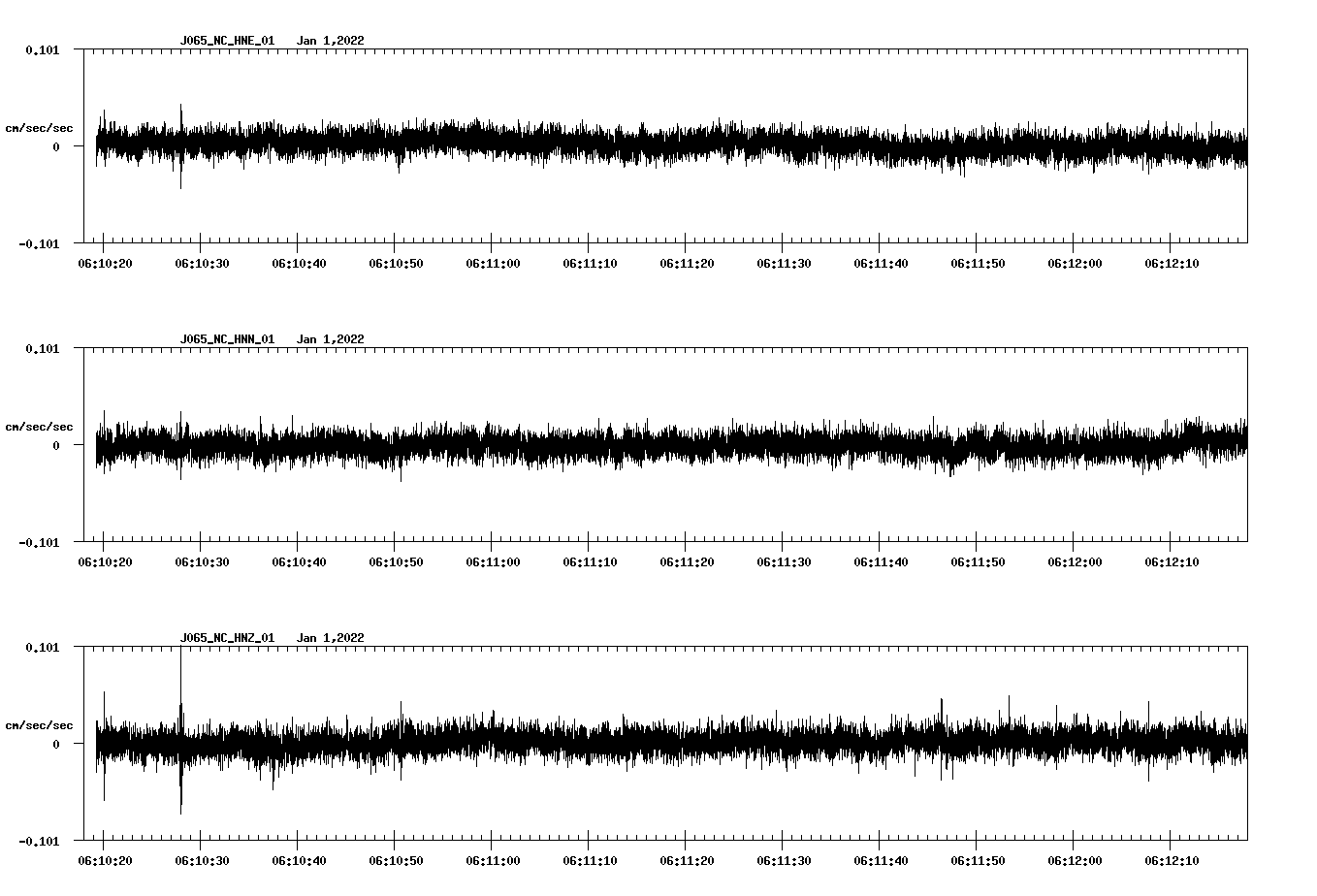Click the 06:12:10 time label under the HNZ plot
Viewport: 1317px width, 896px height.
click(x=1172, y=861)
